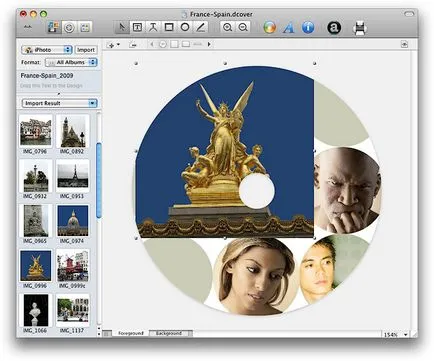Viewport: 434px width, 361px height.
Task: Select the arrow selection tool
Action: click(122, 27)
